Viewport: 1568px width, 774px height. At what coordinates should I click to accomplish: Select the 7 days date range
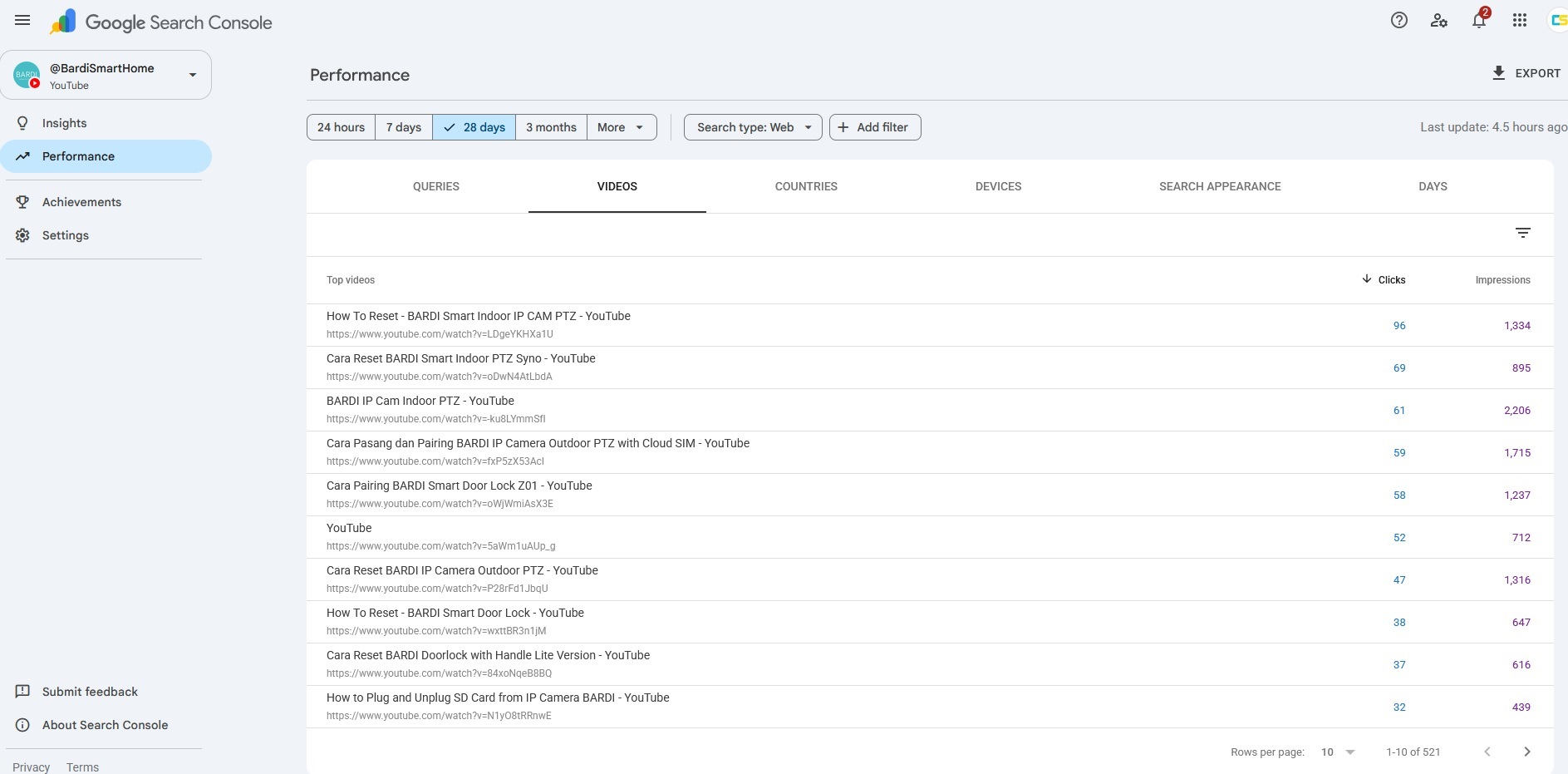click(404, 127)
